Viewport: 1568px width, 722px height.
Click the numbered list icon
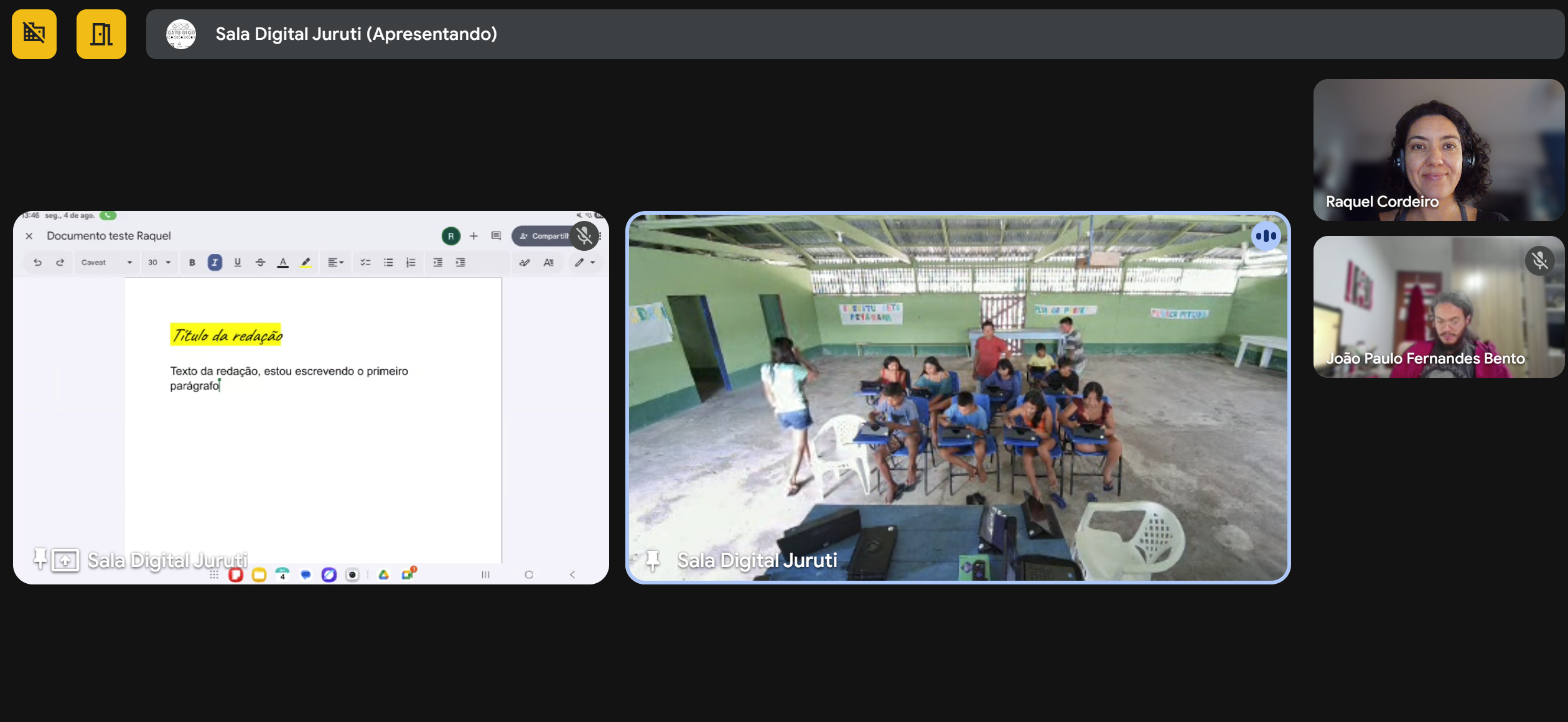411,263
